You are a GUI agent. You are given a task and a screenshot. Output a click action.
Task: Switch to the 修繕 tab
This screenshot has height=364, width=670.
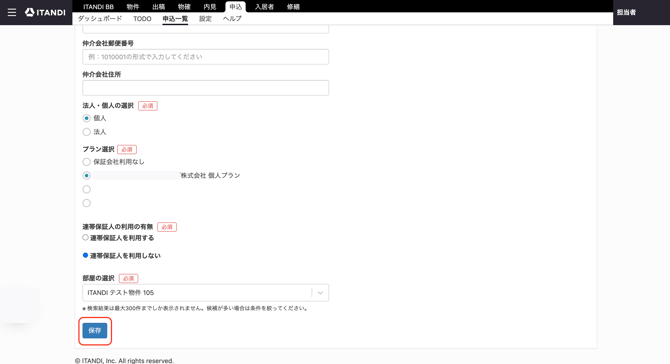pyautogui.click(x=293, y=7)
